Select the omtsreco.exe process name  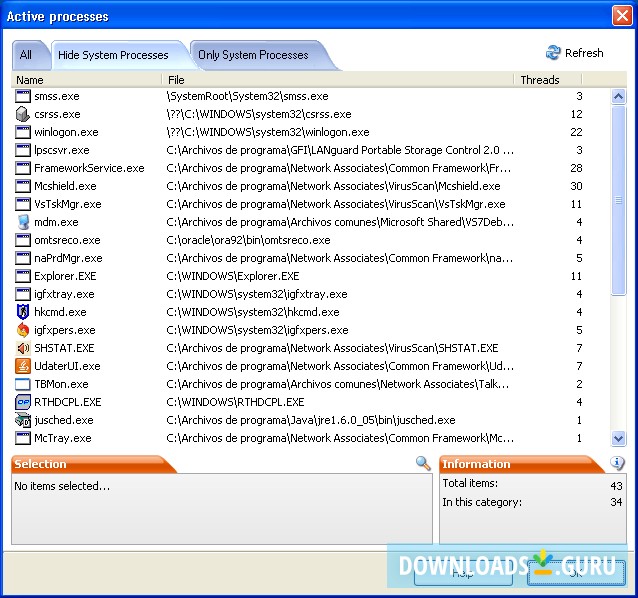(67, 240)
